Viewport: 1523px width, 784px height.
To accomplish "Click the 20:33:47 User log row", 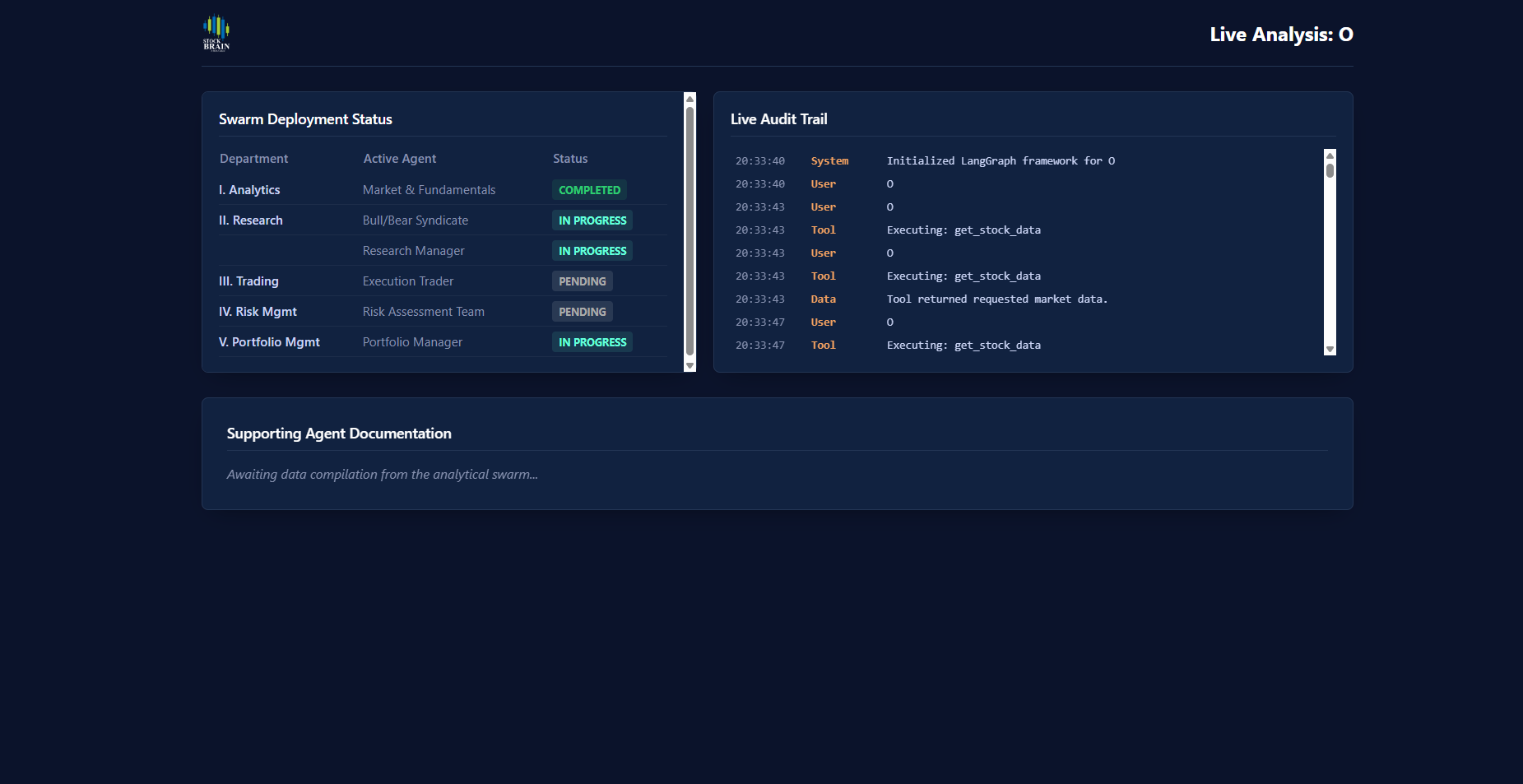I will pos(1027,322).
